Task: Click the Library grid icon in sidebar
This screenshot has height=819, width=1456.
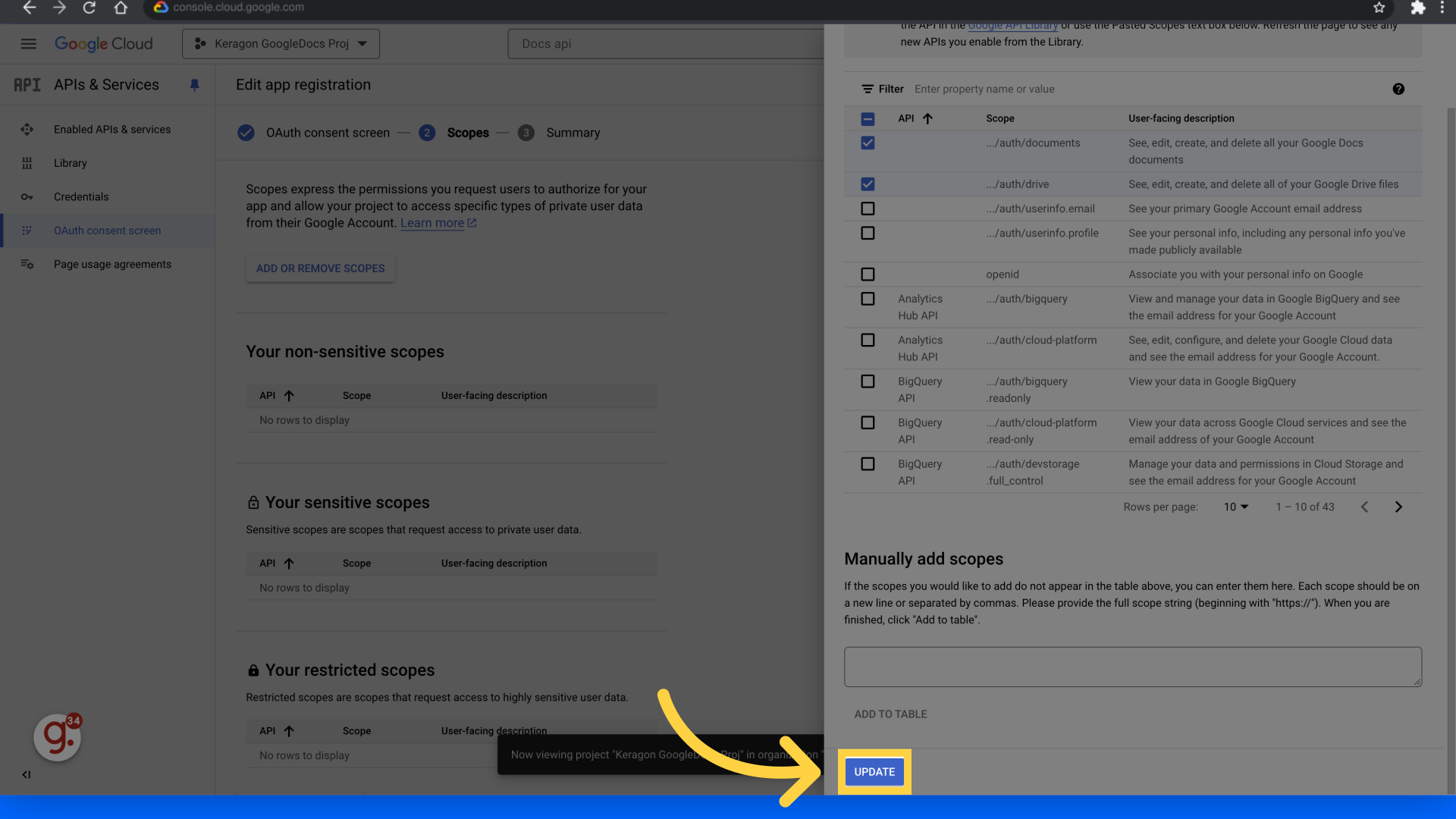Action: pos(27,163)
